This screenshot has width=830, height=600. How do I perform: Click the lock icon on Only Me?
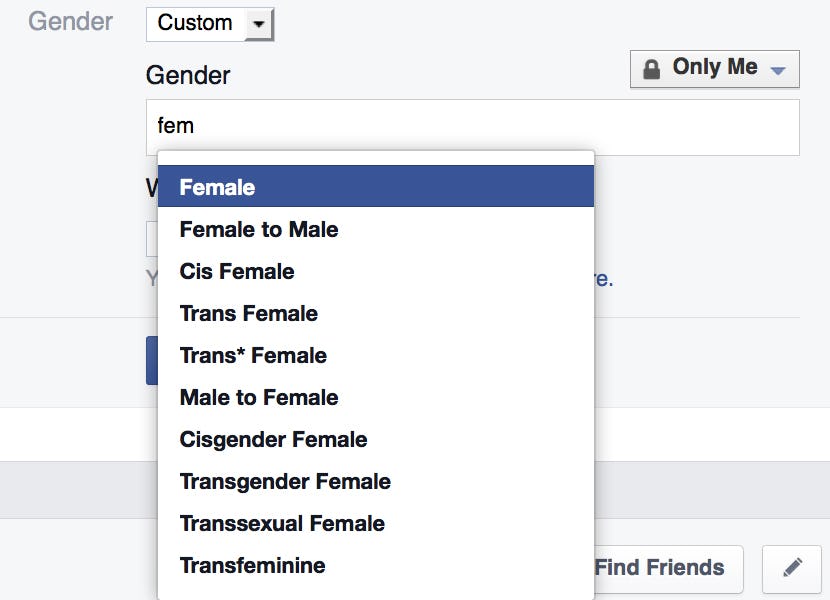[652, 67]
